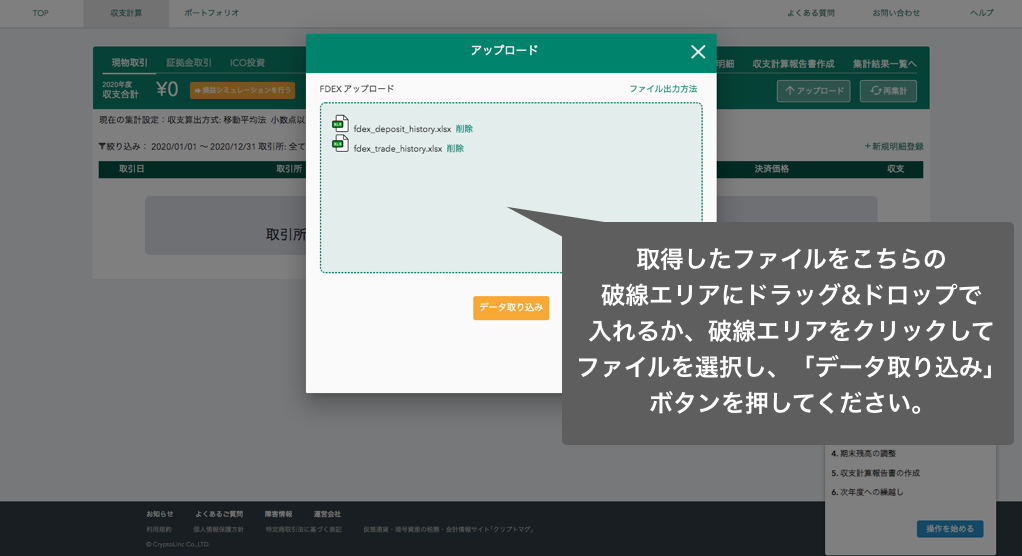
Task: Switch to the 証拠金取引 tab
Action: 189,63
